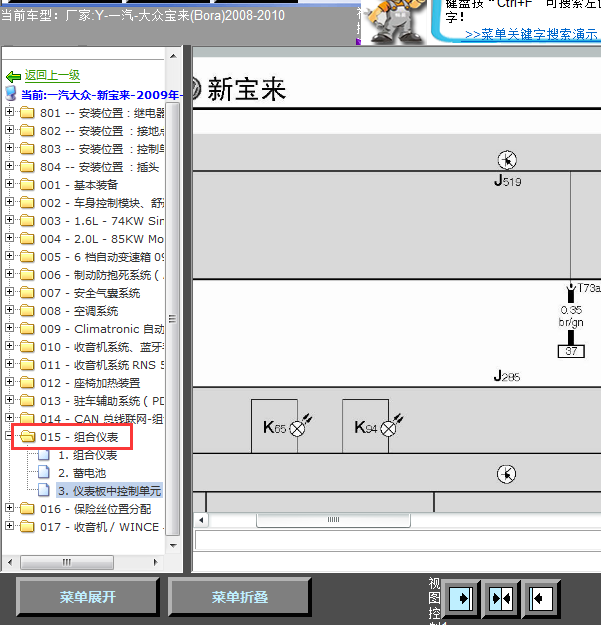Select the 011 收音机系统 RNS tree item
This screenshot has width=601, height=628.
102,365
